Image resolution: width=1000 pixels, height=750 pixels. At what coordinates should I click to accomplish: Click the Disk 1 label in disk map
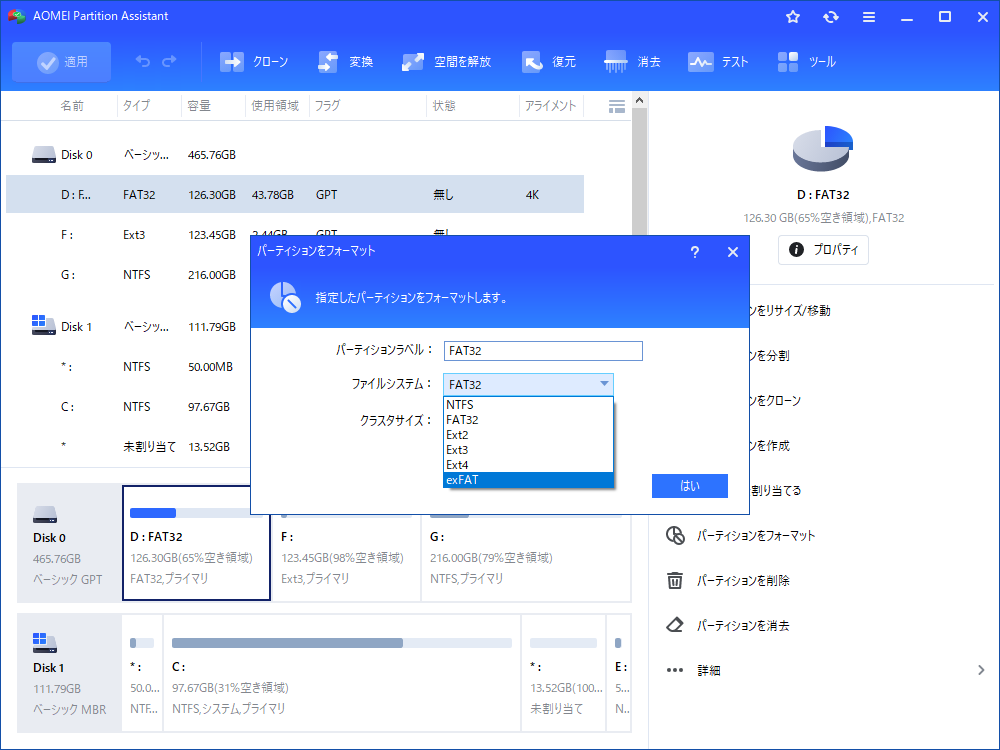[x=48, y=668]
